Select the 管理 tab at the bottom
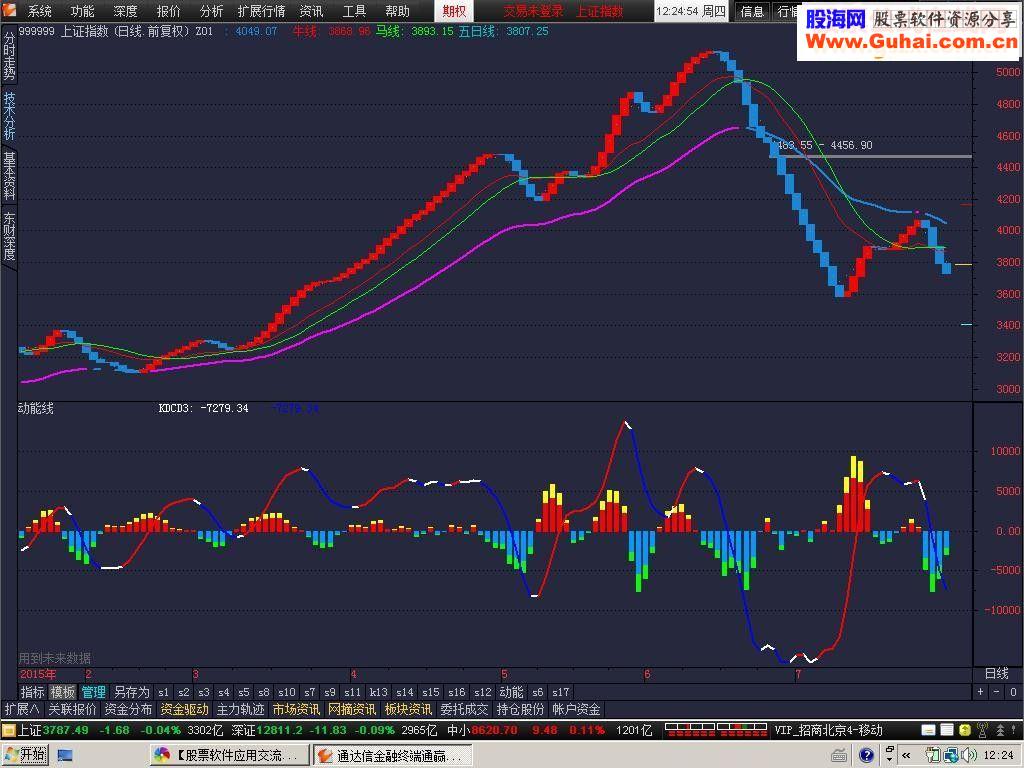Image resolution: width=1024 pixels, height=768 pixels. point(93,692)
